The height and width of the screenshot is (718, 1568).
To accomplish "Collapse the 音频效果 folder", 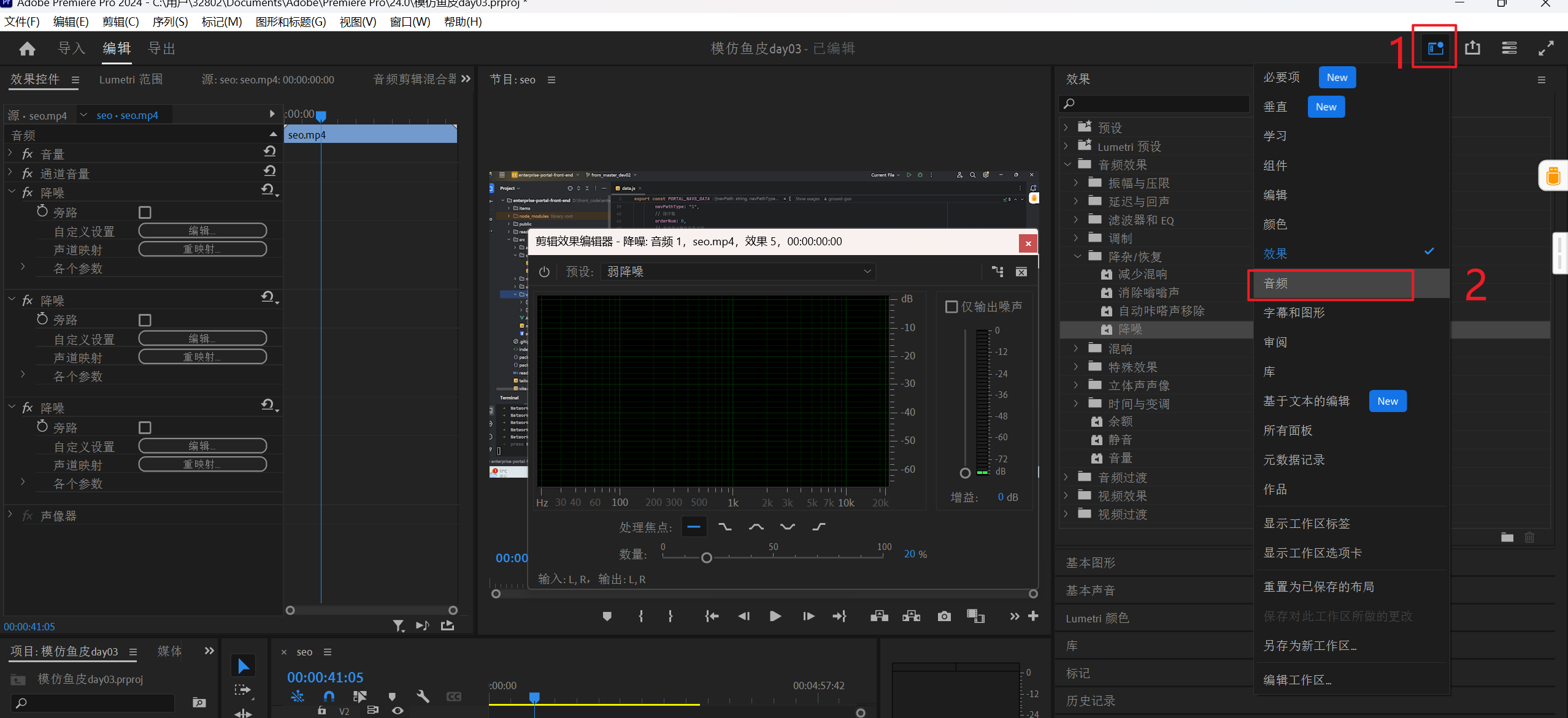I will pyautogui.click(x=1067, y=164).
